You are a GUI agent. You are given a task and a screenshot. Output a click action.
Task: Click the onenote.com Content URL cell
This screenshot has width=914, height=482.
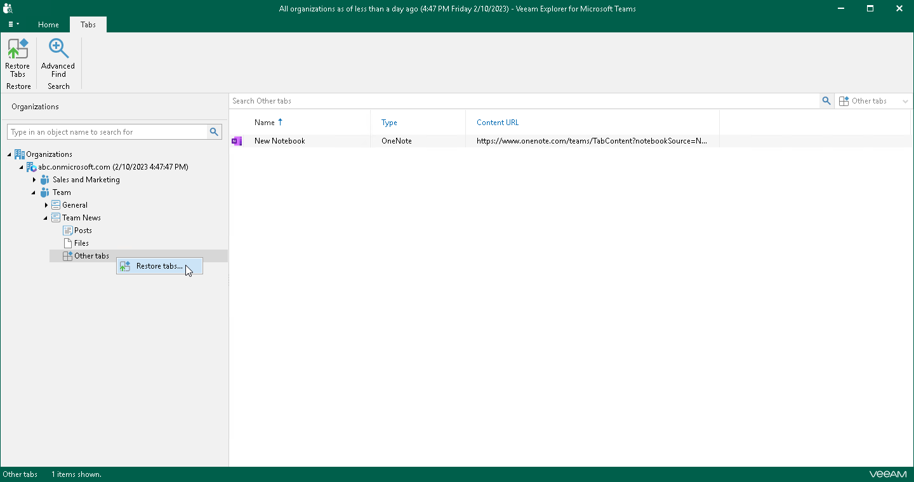[x=592, y=141]
